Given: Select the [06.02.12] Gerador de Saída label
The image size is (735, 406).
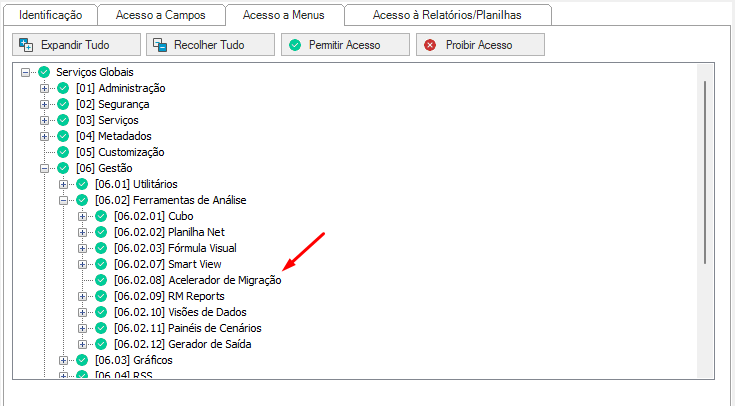Looking at the screenshot, I should (x=182, y=344).
